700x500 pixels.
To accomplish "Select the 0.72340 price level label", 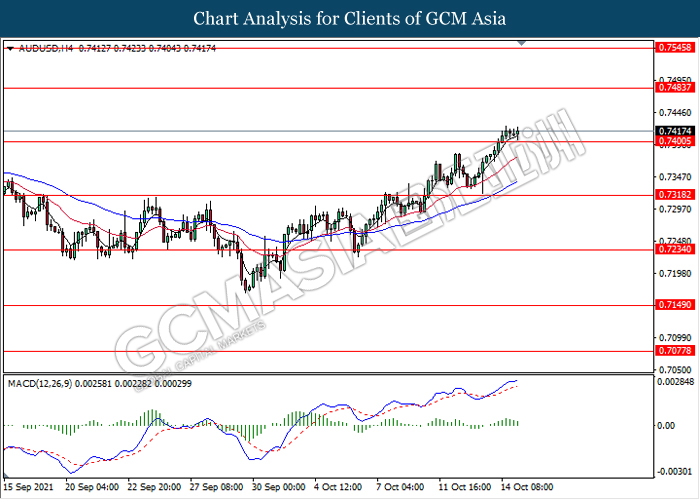I will coord(675,249).
